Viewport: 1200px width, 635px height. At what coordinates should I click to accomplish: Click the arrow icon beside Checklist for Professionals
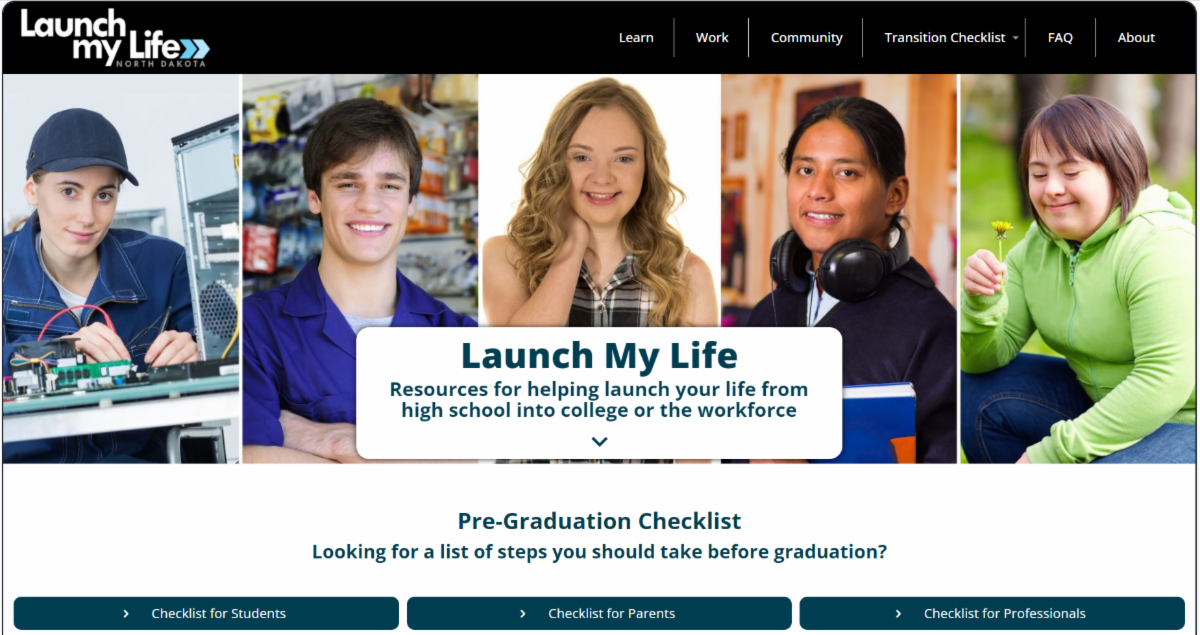898,614
